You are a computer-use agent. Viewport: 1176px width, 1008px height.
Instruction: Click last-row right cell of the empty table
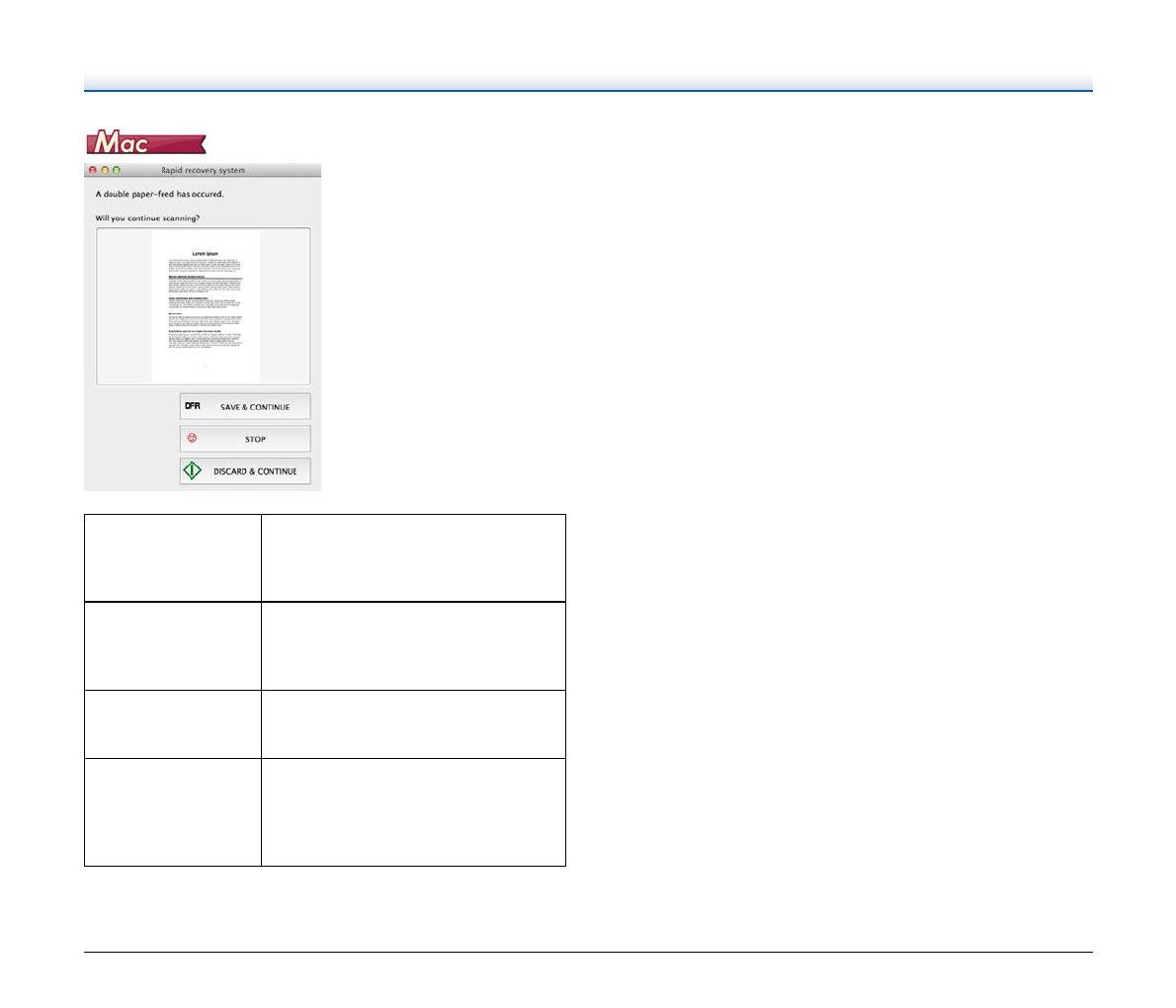tap(413, 811)
